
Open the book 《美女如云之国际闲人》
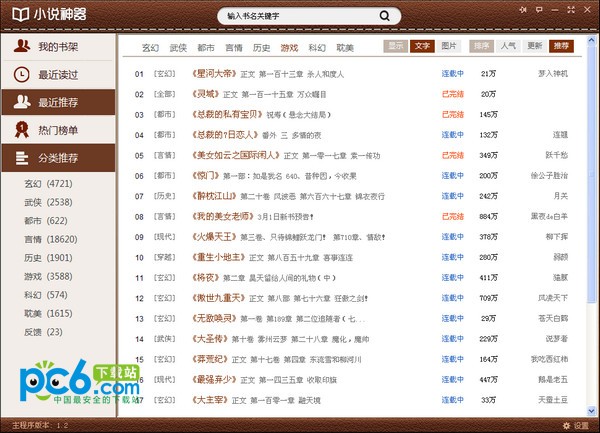[x=236, y=155]
